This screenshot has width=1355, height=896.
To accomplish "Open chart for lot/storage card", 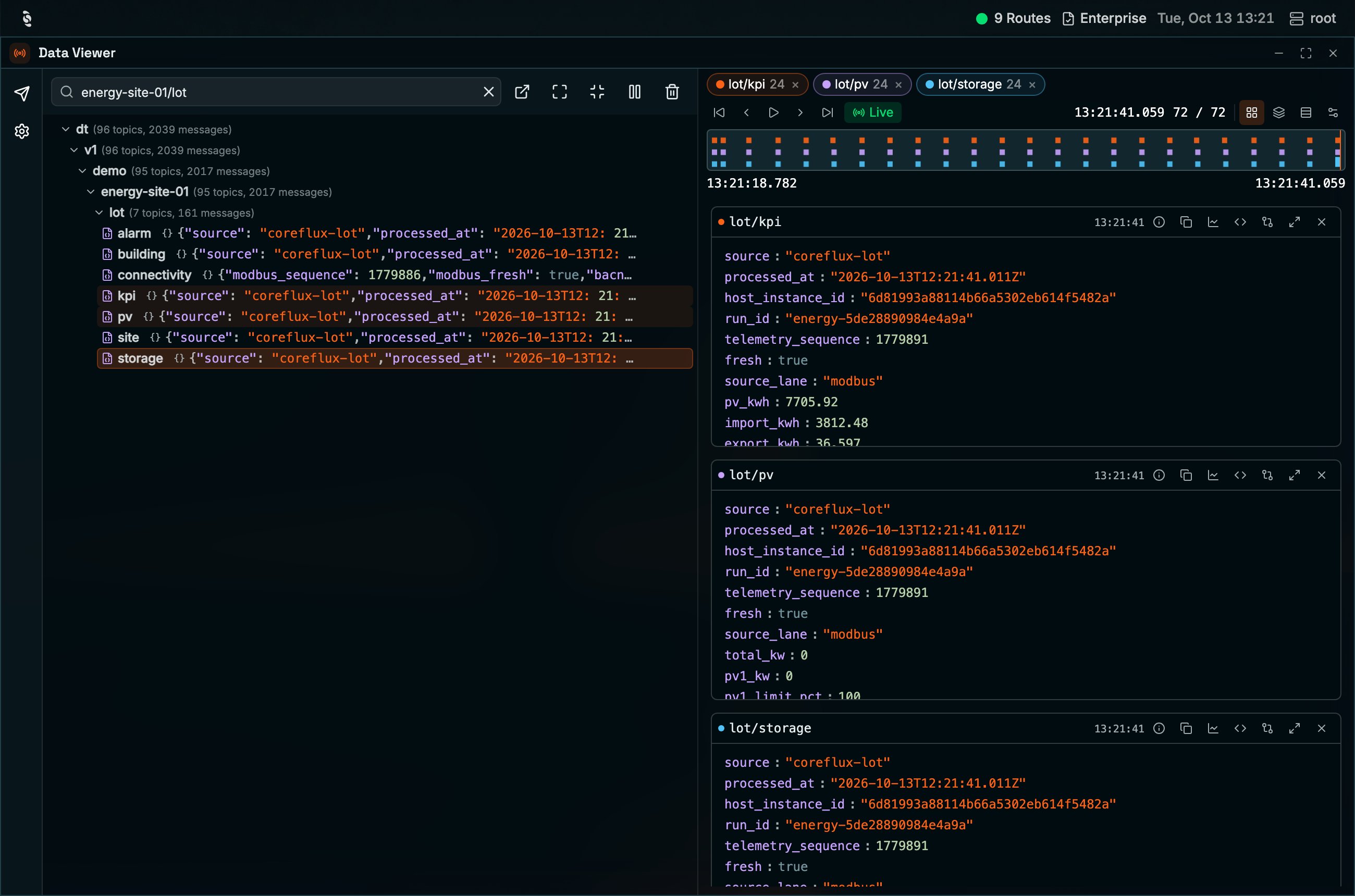I will 1213,728.
